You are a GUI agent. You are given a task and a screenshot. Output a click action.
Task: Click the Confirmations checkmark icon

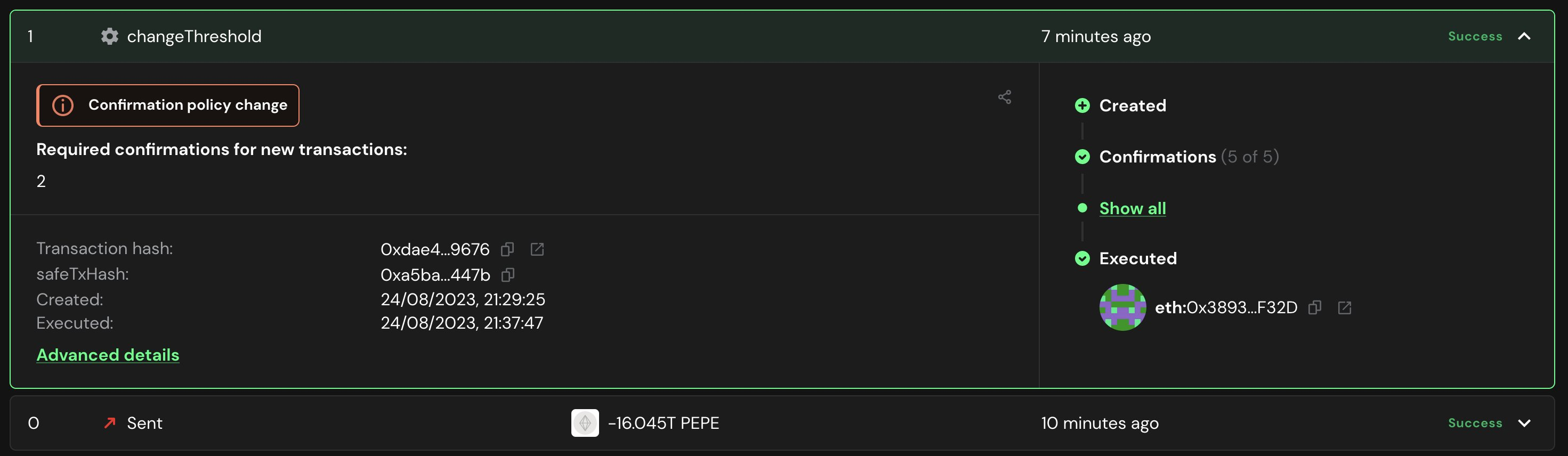(x=1083, y=156)
